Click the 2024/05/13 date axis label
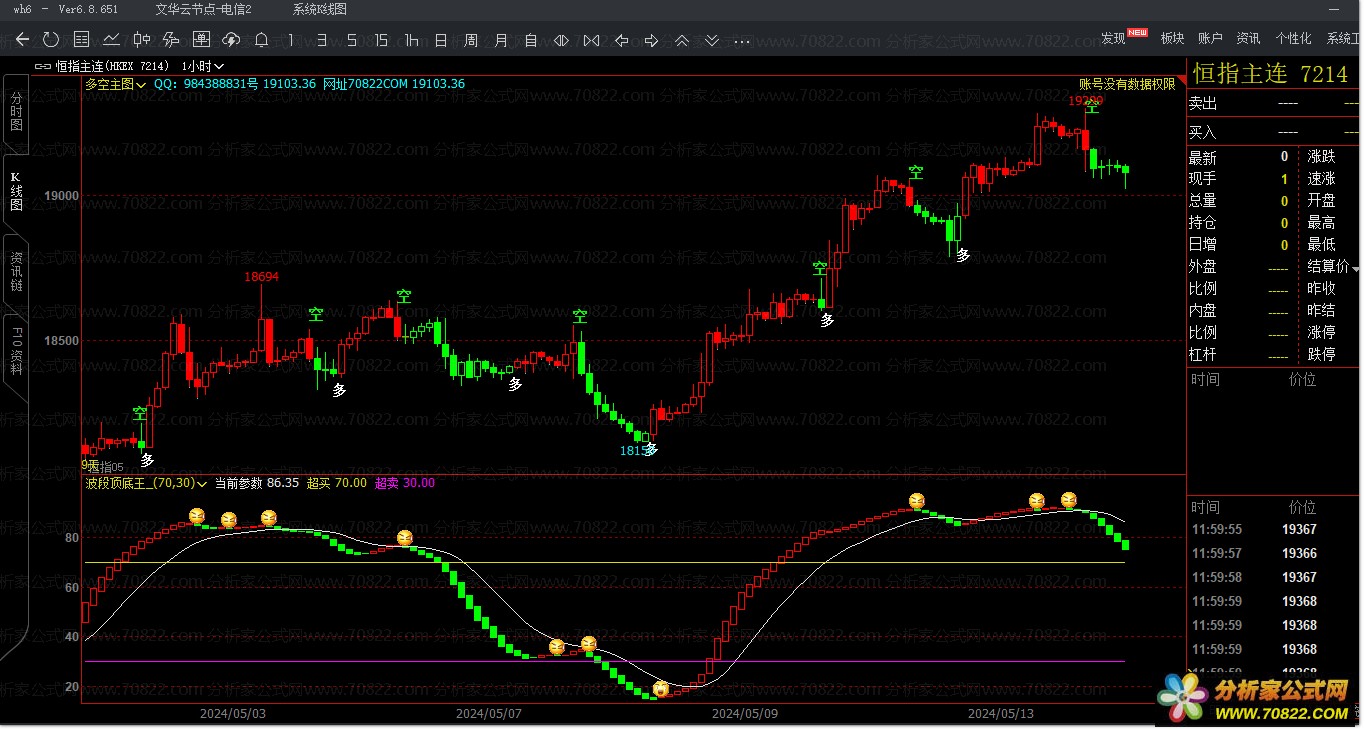This screenshot has height=730, width=1365. (x=1001, y=713)
